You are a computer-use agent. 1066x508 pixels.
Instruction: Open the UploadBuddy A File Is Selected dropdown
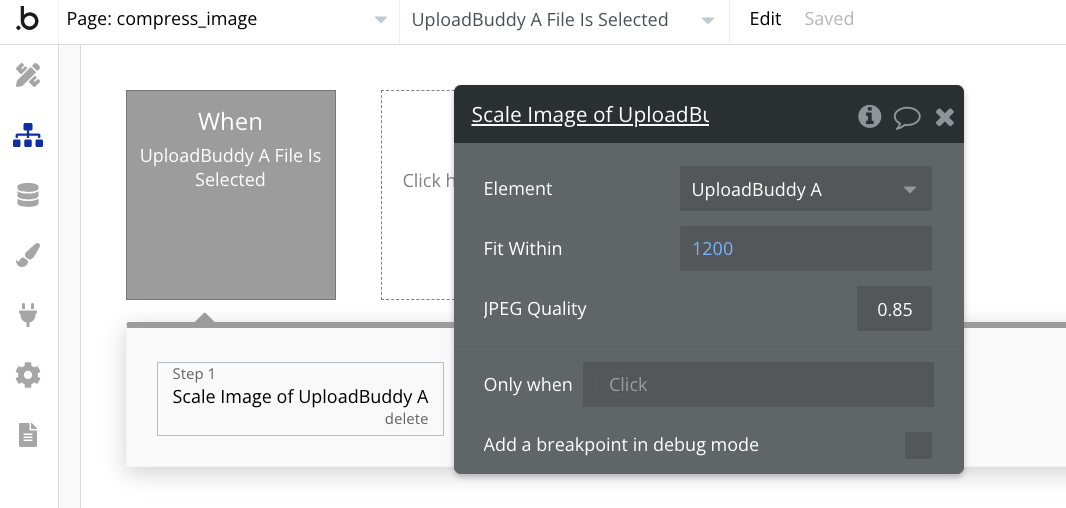click(x=564, y=20)
